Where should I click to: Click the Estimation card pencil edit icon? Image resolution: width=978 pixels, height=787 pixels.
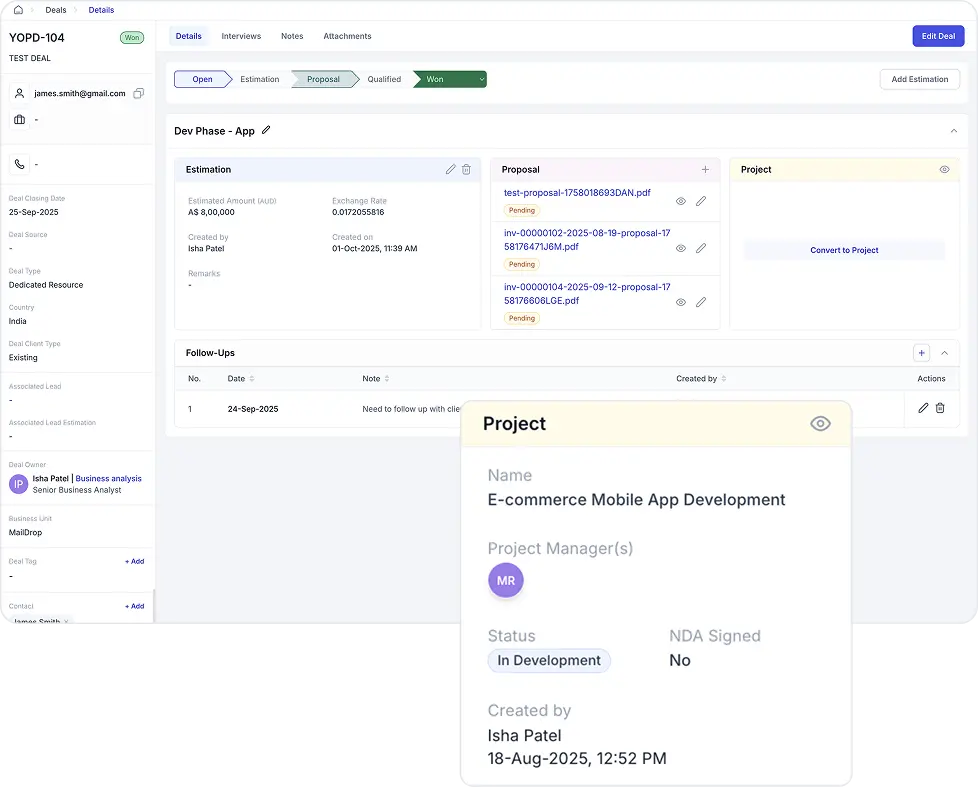tap(451, 170)
